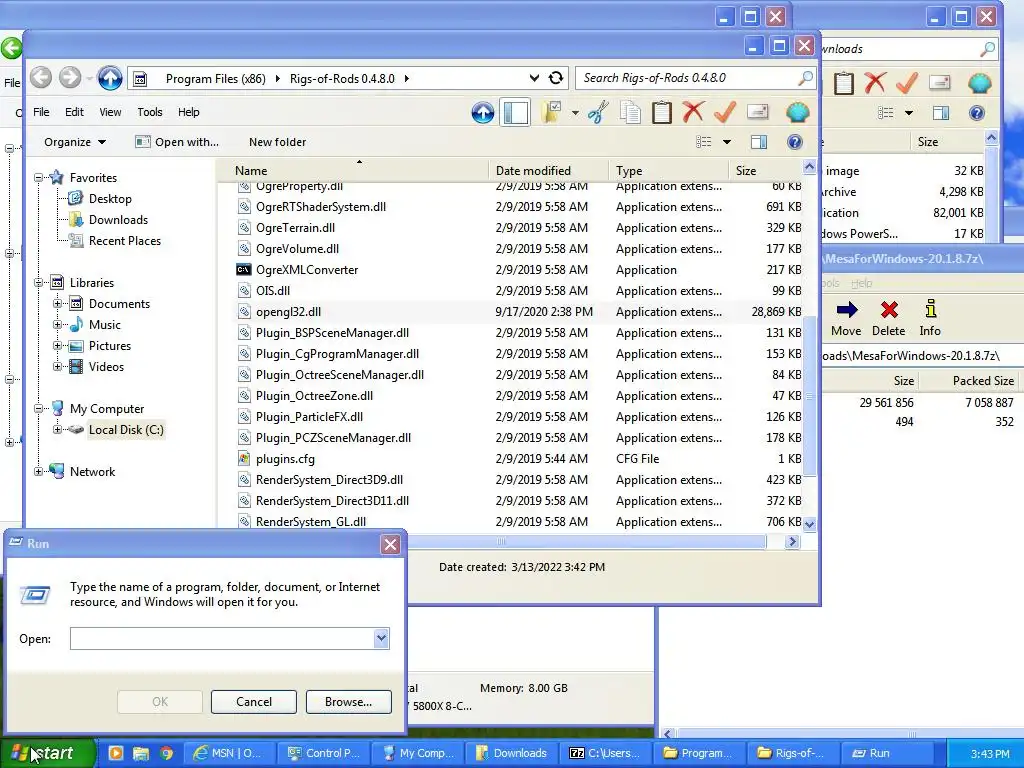This screenshot has width=1024, height=768.
Task: Select the opengl32.dll file
Action: (x=289, y=312)
